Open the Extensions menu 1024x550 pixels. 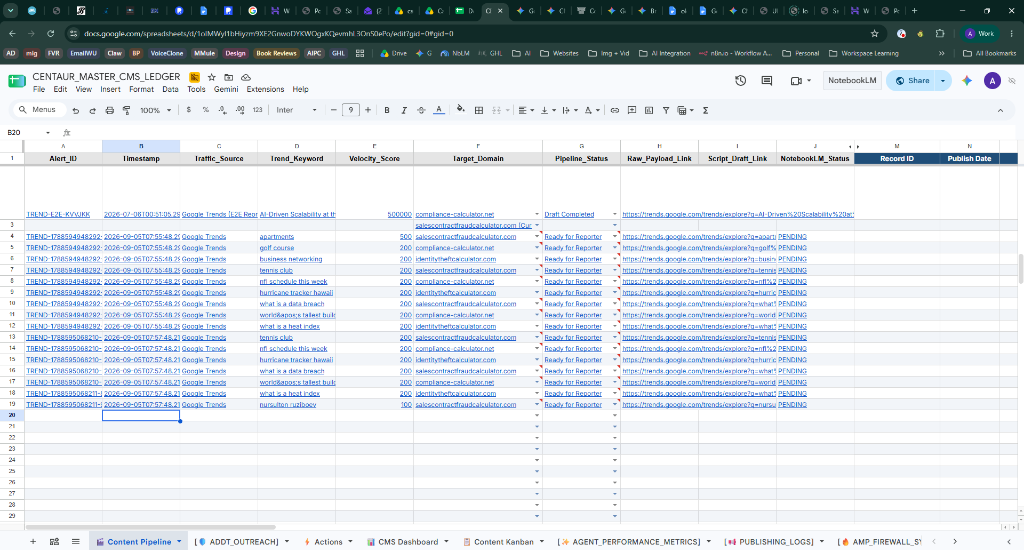click(265, 89)
